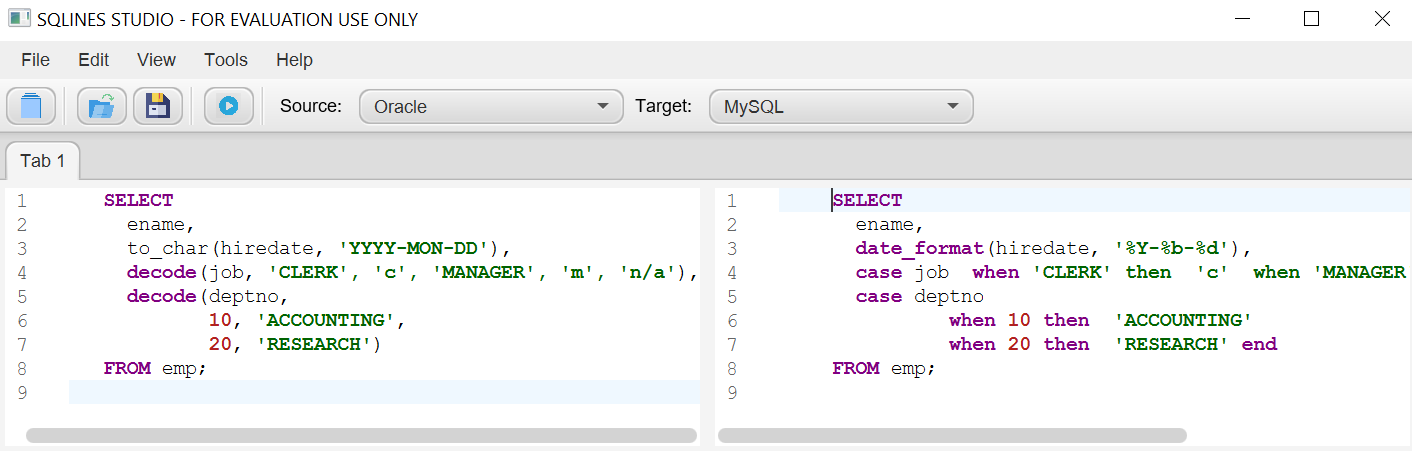Click '%Y-%b-%d' string in target pane
The width and height of the screenshot is (1412, 451).
pos(1178,248)
